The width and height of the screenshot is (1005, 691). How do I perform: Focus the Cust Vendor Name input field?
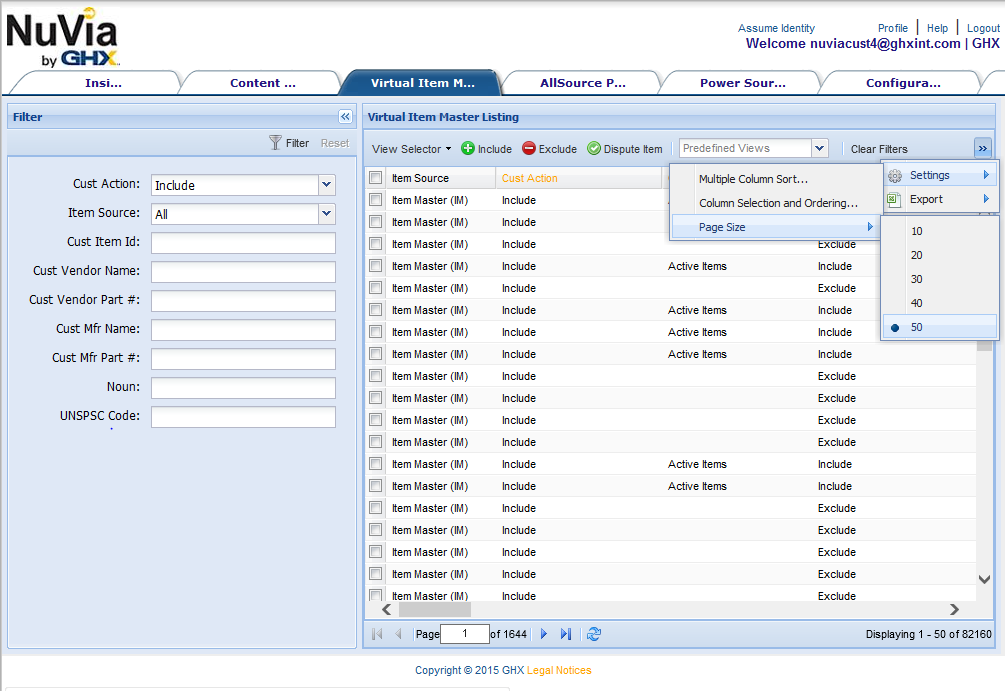(243, 272)
